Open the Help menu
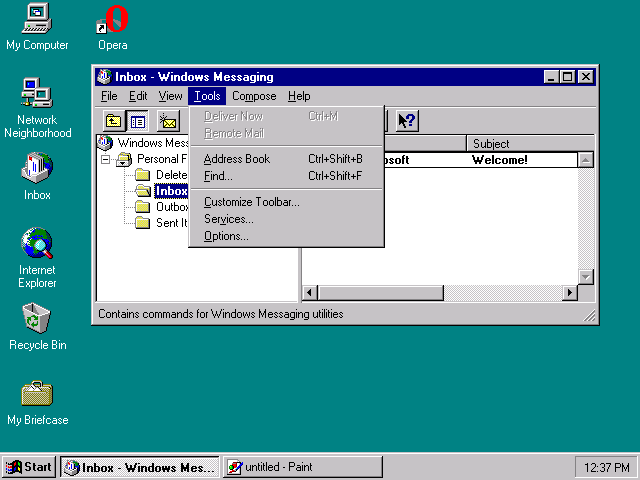 coord(299,96)
